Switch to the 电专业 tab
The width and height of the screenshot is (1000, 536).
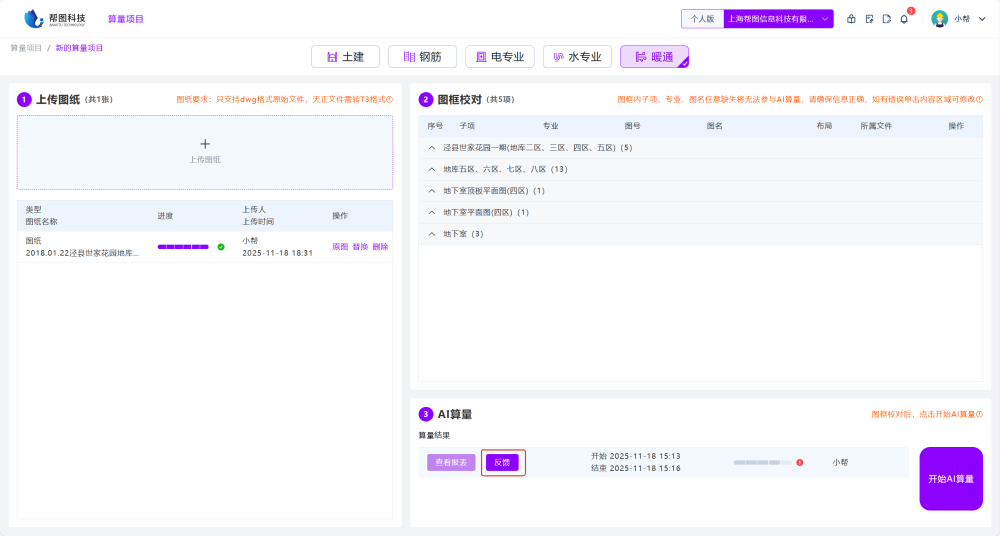tap(499, 57)
